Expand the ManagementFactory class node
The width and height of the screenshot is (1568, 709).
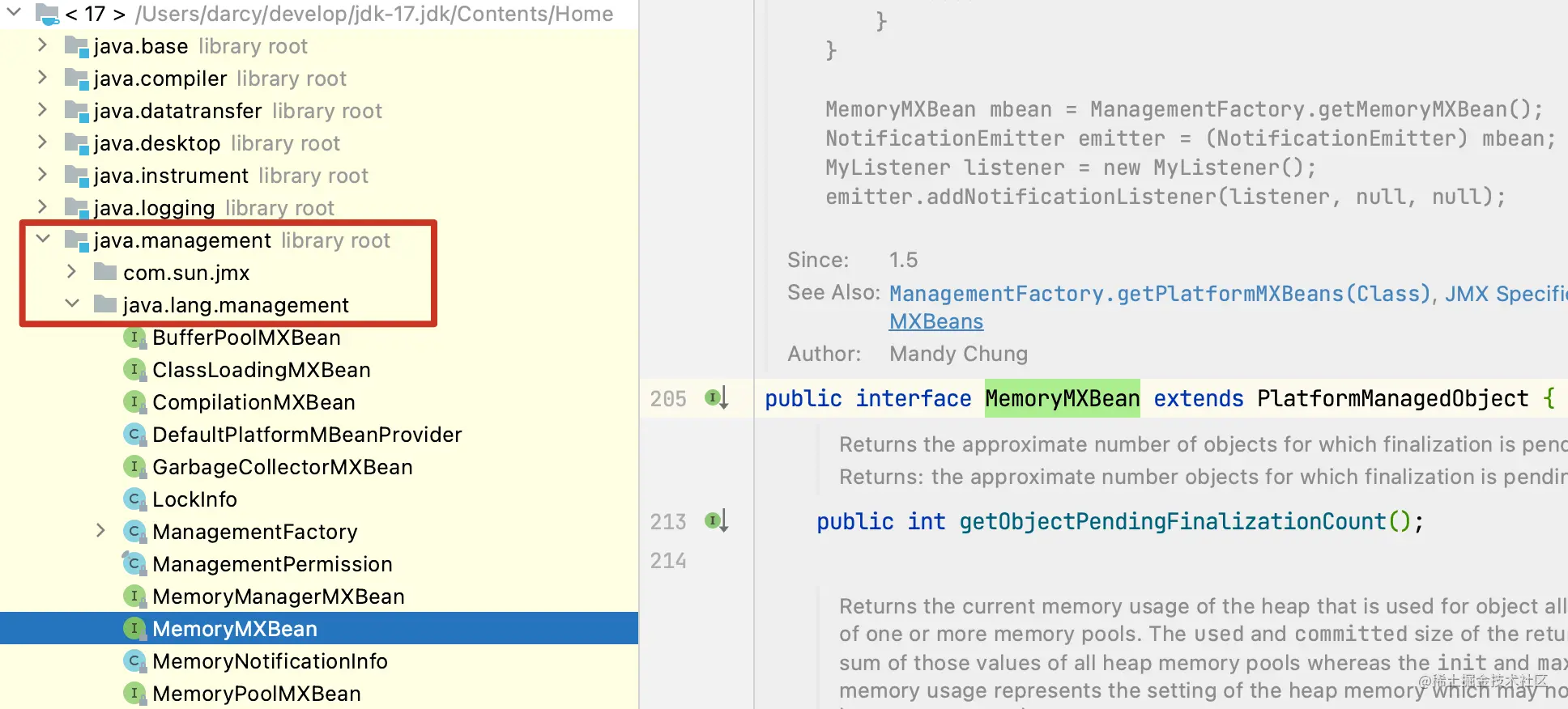[x=100, y=530]
